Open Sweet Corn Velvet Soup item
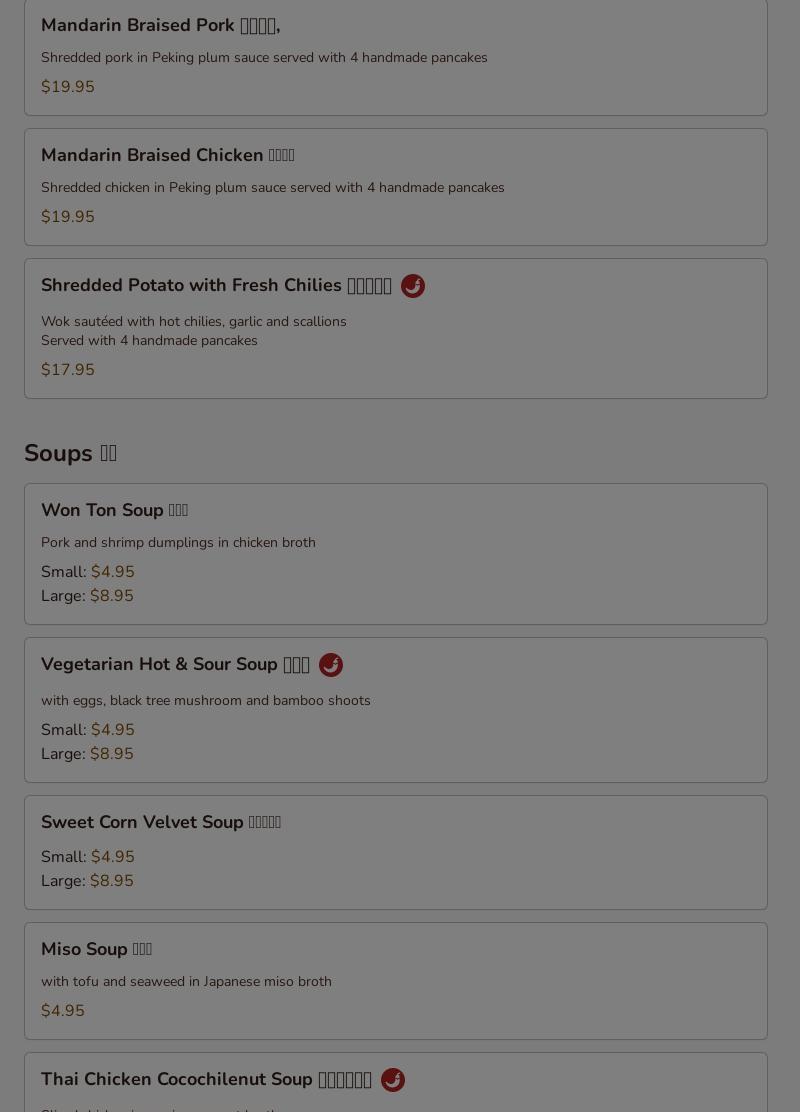Screen dimensions: 800x1112 (160, 823)
